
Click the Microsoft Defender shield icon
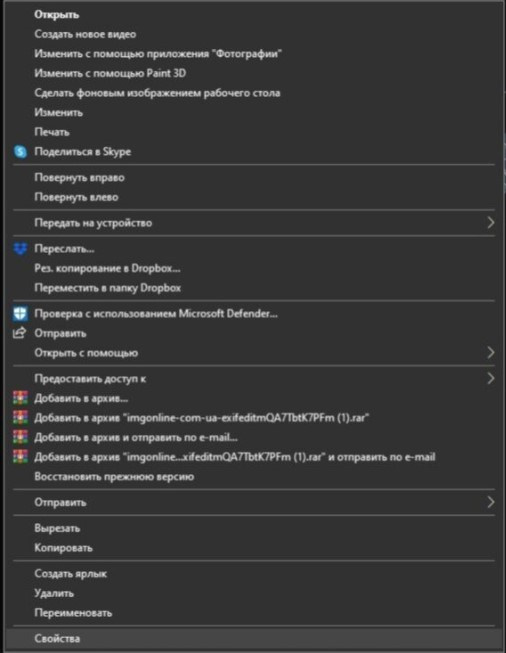coord(20,314)
